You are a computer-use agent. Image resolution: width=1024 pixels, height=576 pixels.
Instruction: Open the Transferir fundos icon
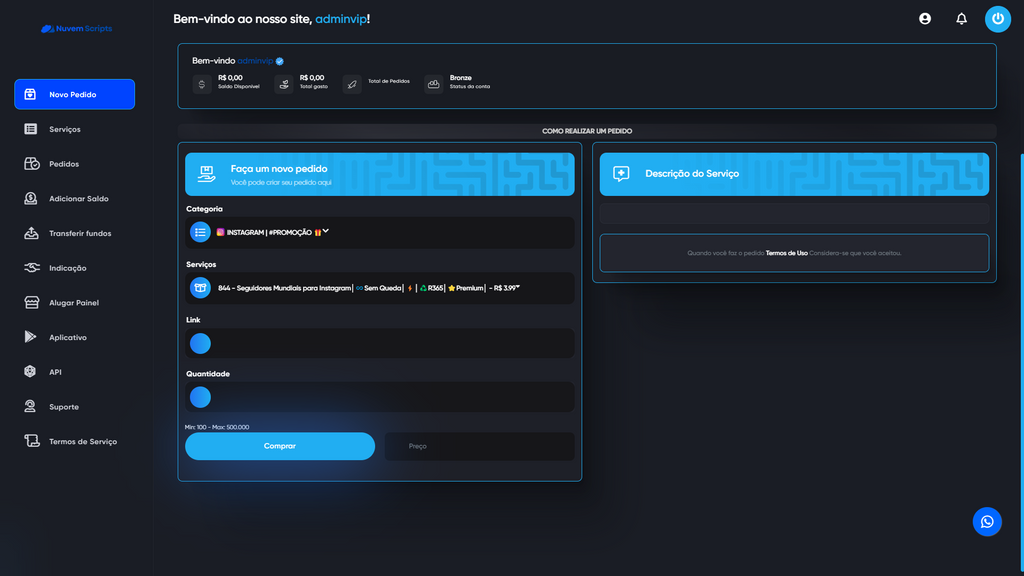point(31,233)
